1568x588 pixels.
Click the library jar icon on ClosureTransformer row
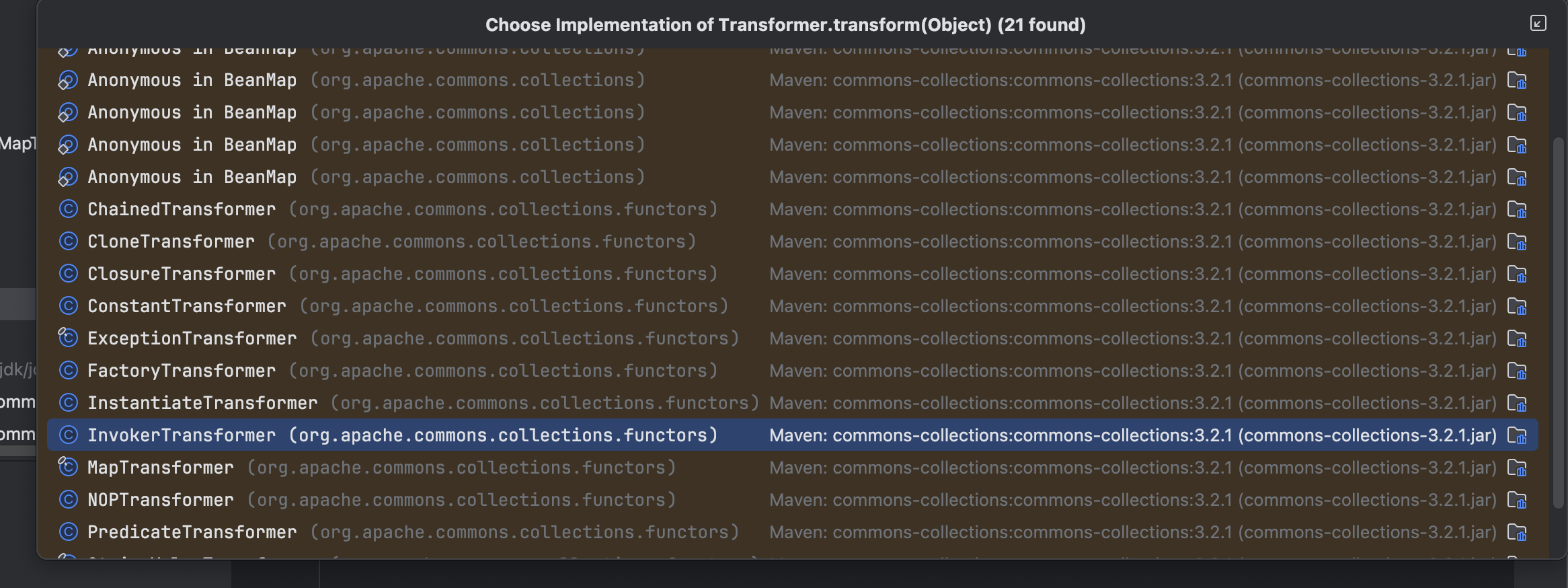[1517, 274]
